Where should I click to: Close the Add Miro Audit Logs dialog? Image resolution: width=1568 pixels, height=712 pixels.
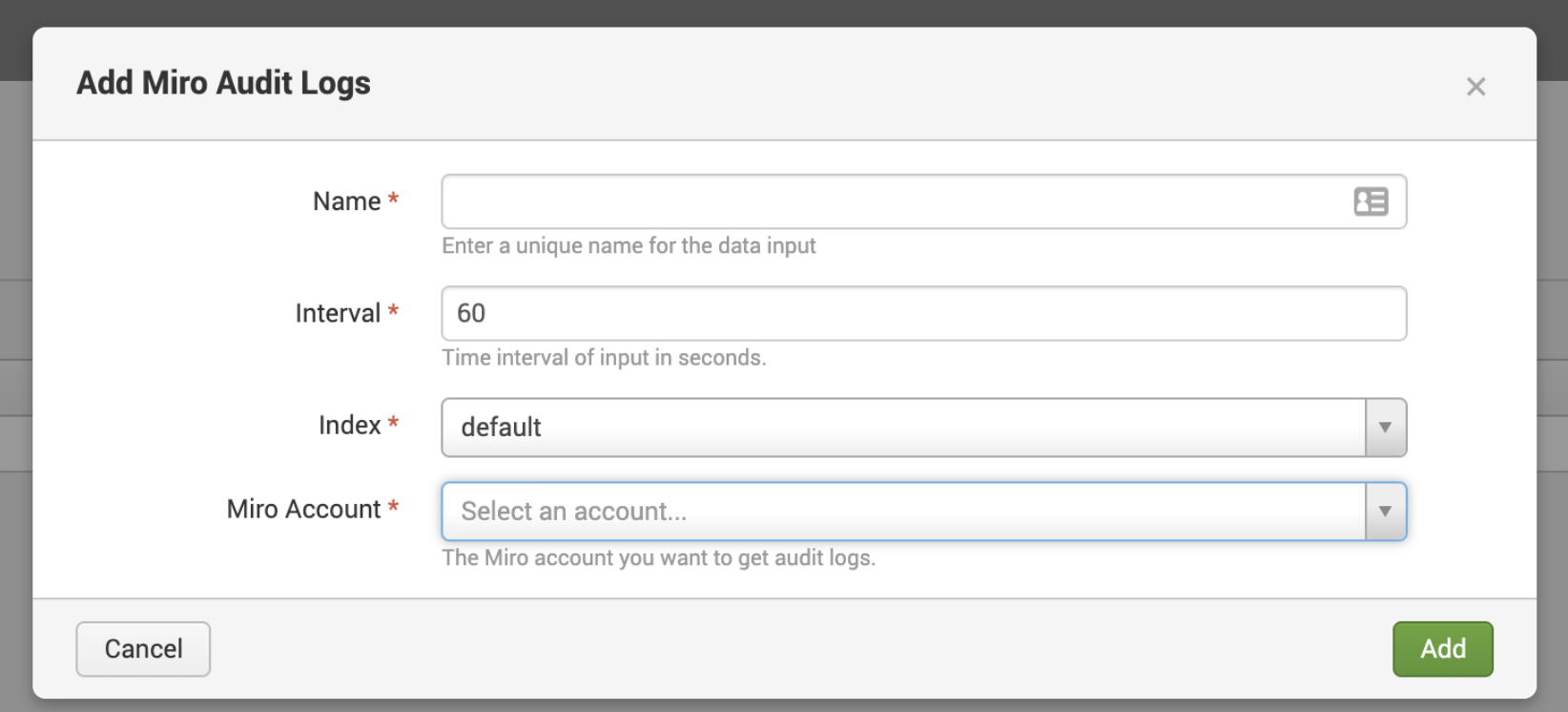pyautogui.click(x=1475, y=87)
